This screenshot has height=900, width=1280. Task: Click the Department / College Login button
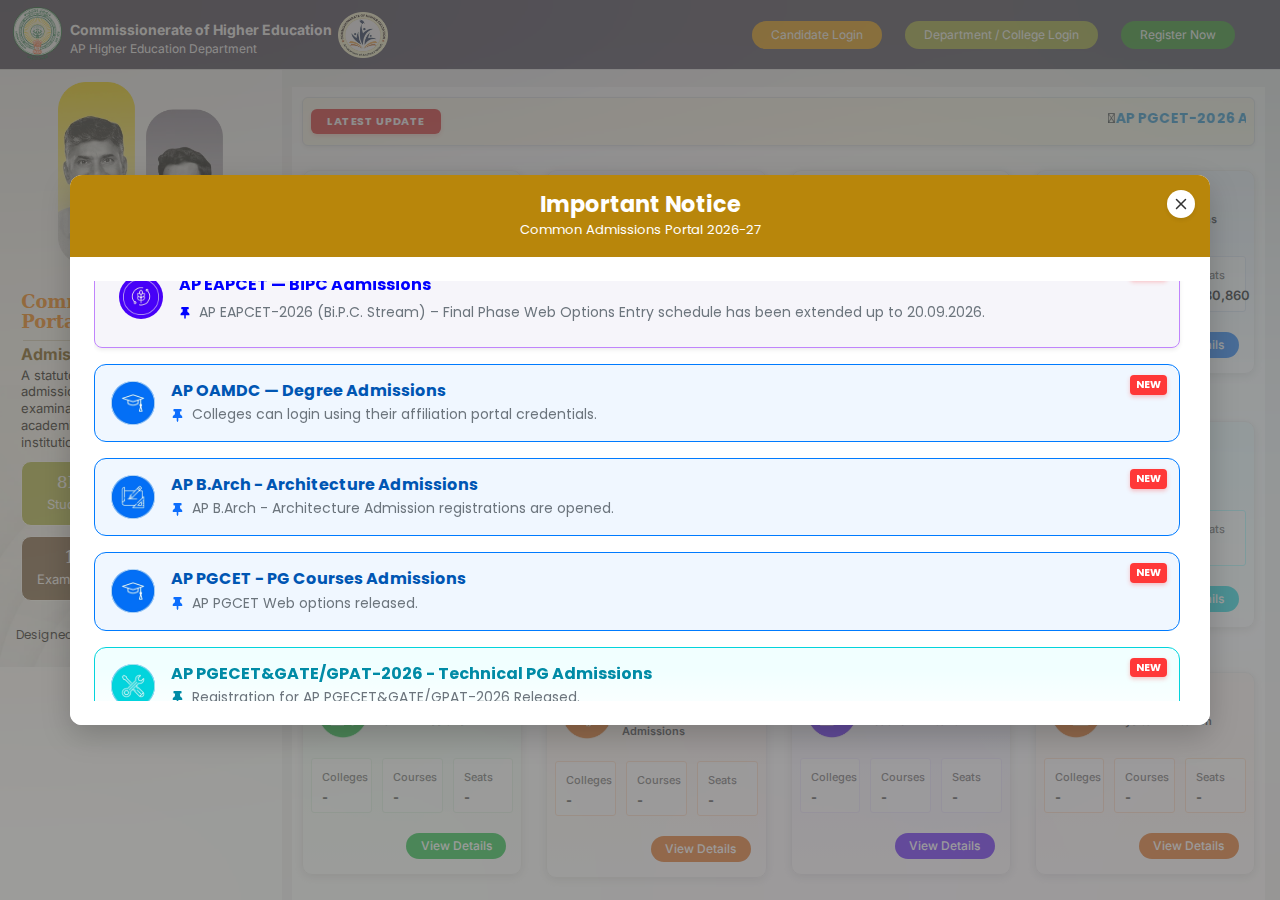click(x=1001, y=35)
